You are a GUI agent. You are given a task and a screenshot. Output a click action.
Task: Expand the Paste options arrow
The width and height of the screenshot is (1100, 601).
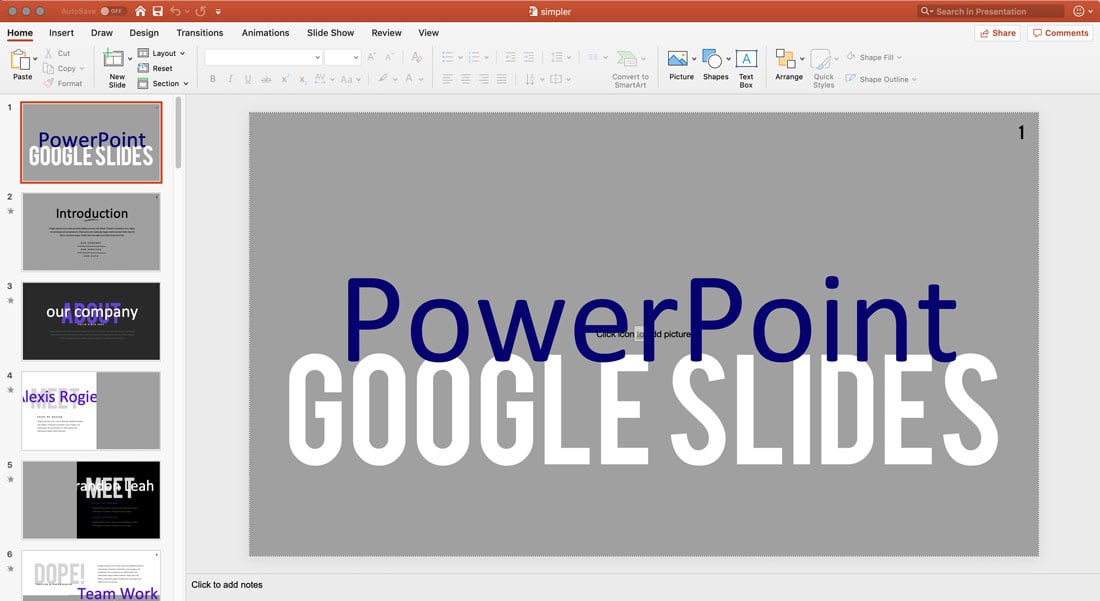(x=35, y=59)
